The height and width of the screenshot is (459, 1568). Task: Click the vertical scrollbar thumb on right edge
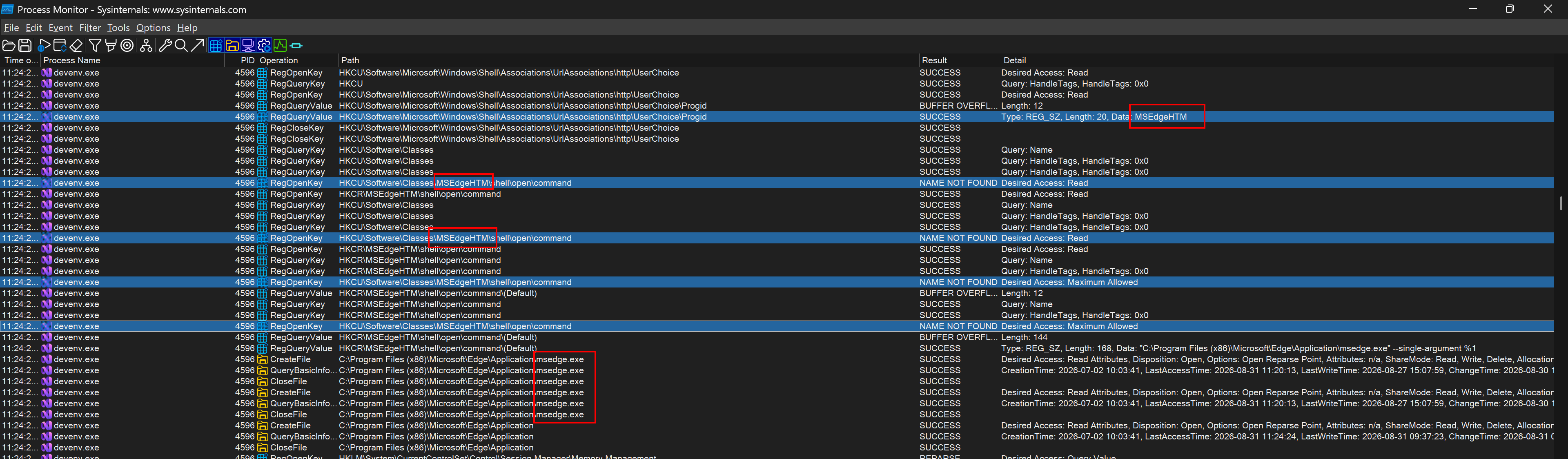(x=1561, y=203)
